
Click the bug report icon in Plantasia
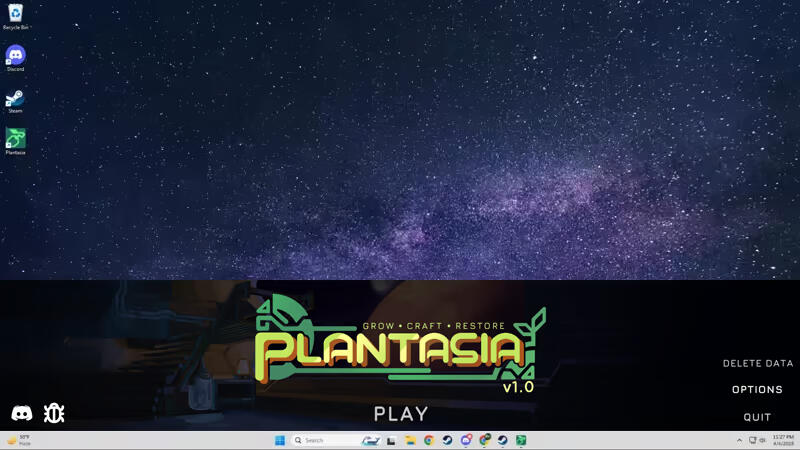pos(54,413)
